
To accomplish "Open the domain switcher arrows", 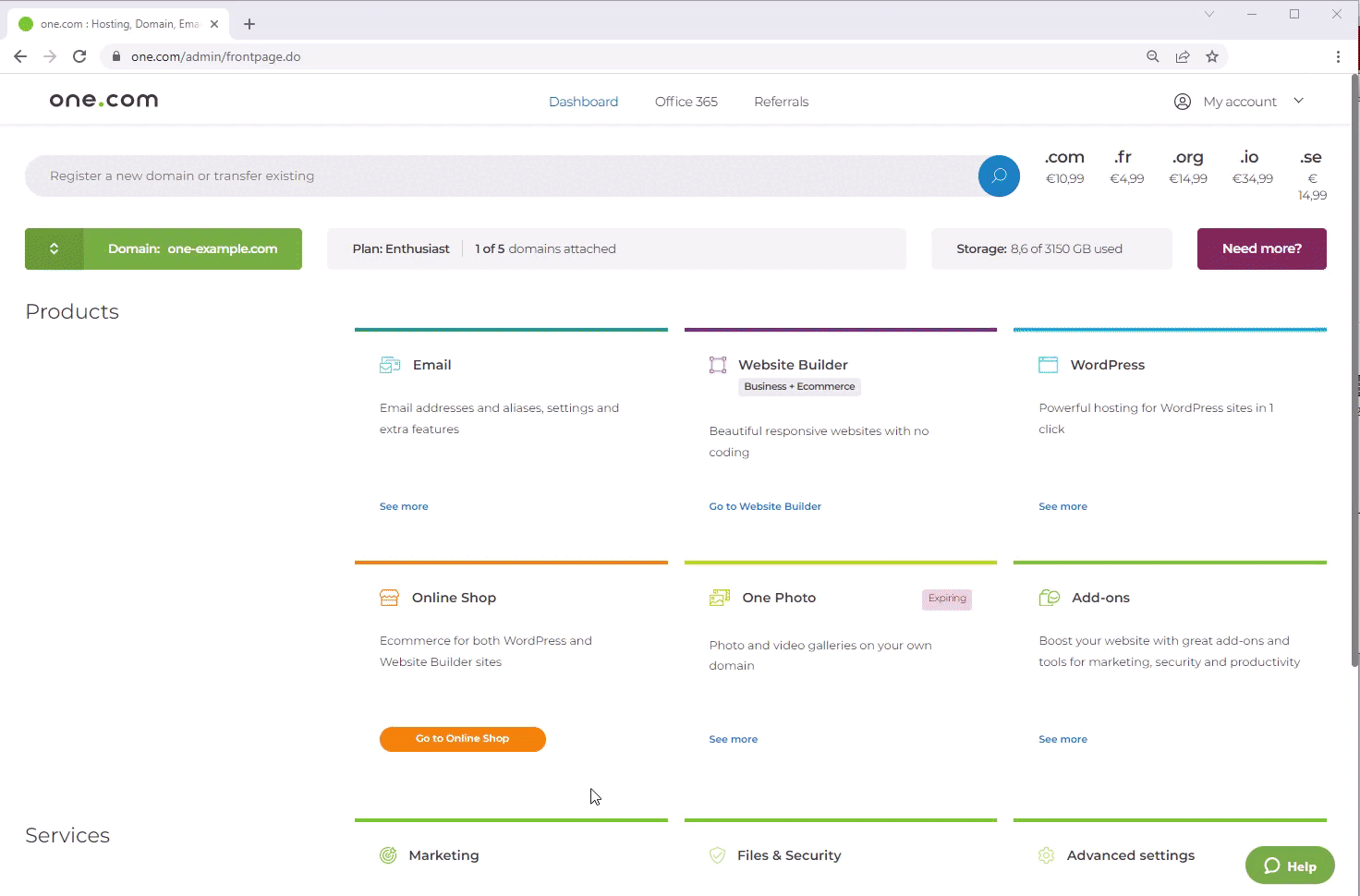I will 55,248.
